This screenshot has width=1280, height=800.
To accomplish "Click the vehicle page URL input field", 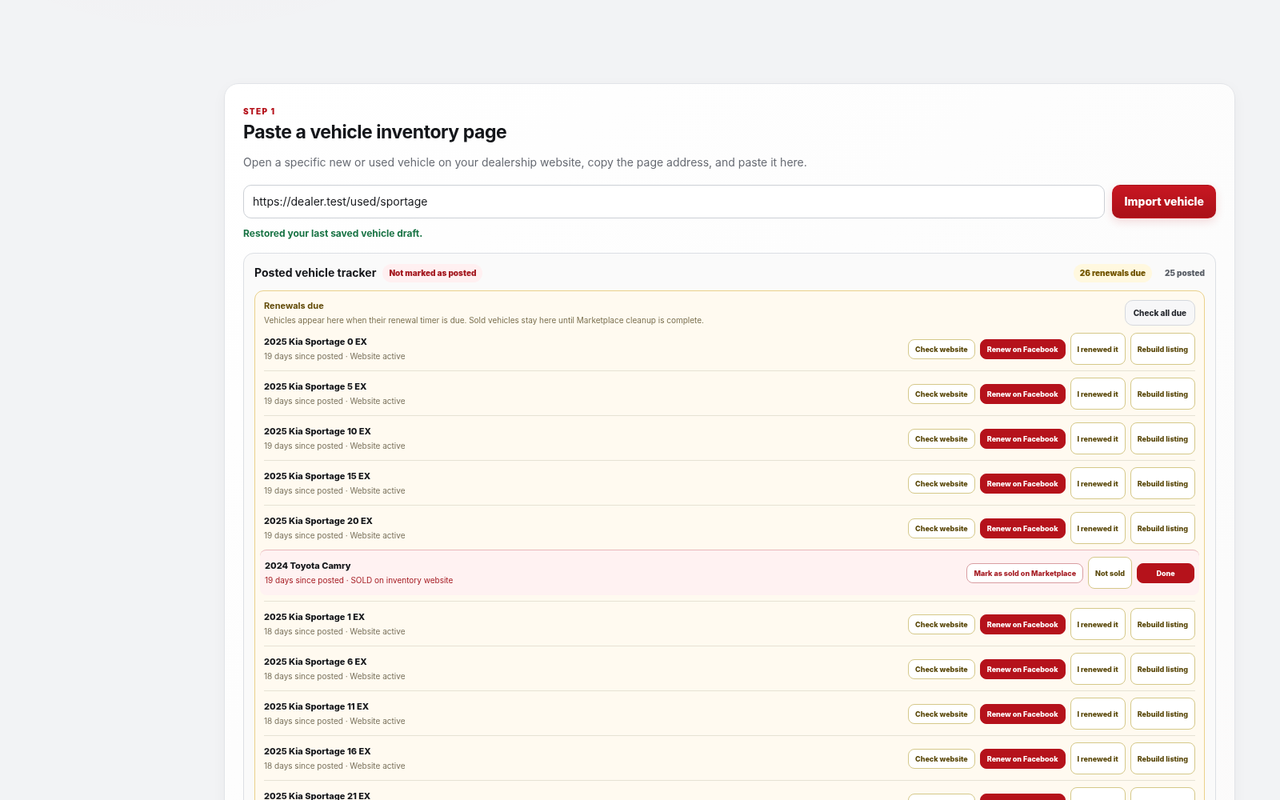I will point(673,201).
